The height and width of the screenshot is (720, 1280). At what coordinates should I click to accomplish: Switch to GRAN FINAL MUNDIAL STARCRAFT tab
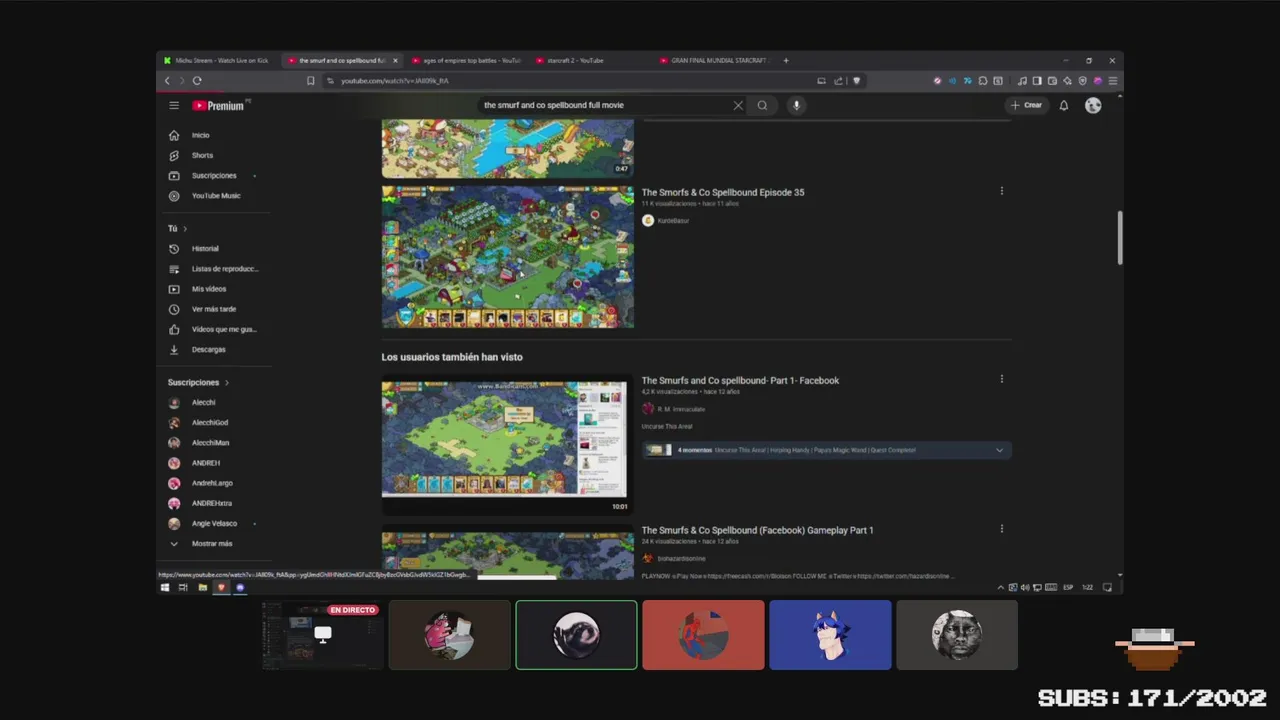coord(713,60)
